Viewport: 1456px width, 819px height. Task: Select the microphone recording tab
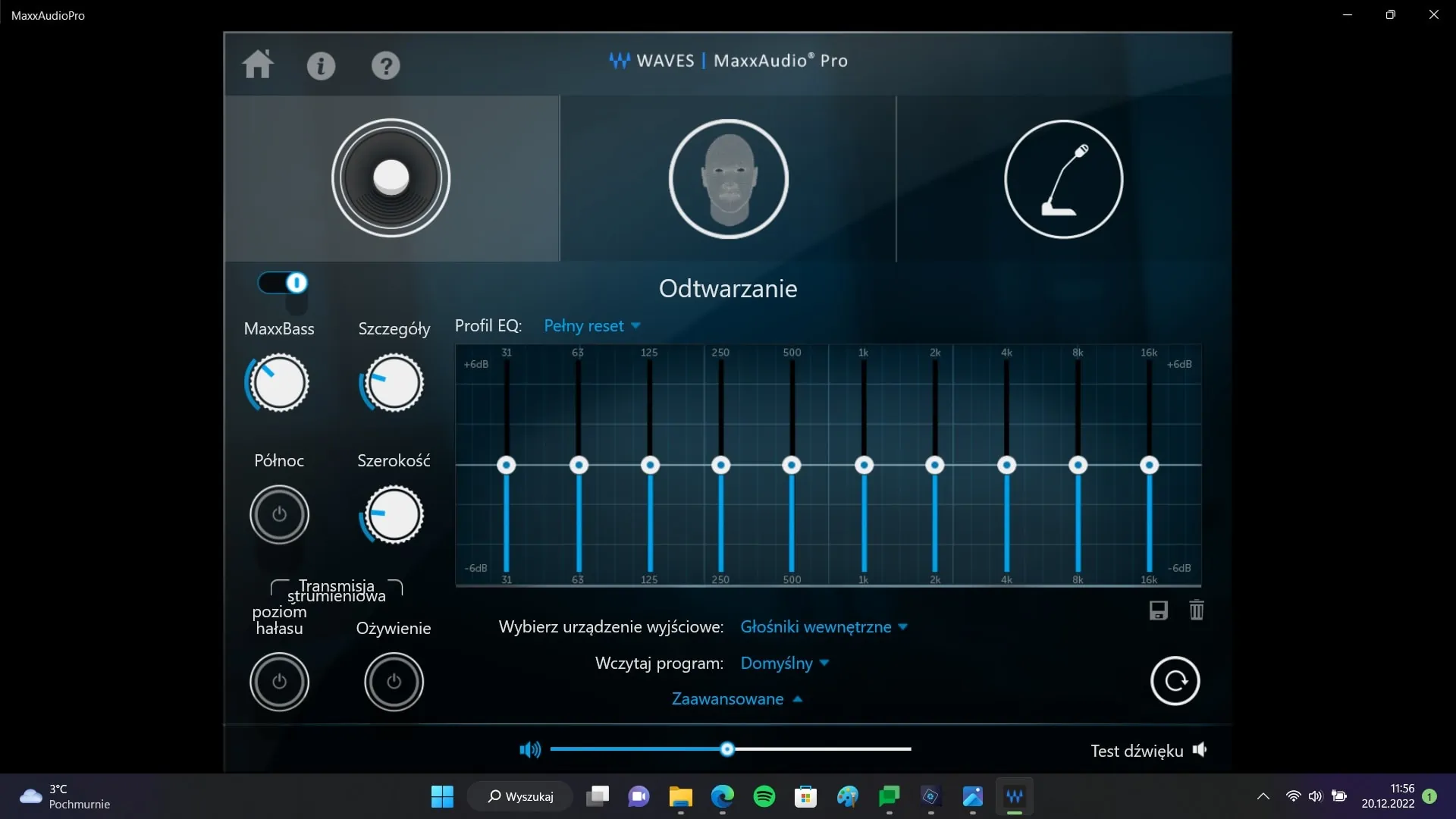1063,179
